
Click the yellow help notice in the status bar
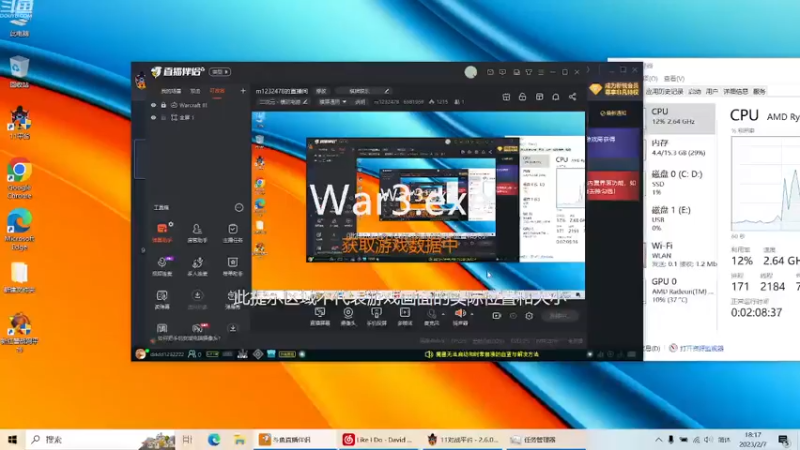(x=482, y=354)
